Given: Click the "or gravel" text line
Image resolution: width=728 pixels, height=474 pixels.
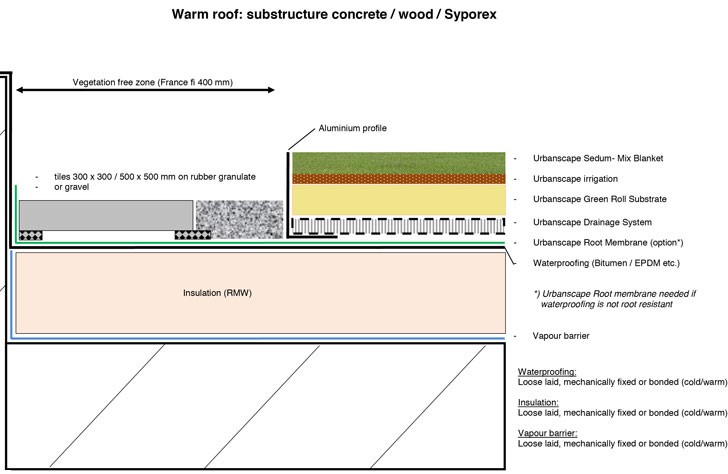Looking at the screenshot, I should (x=71, y=187).
